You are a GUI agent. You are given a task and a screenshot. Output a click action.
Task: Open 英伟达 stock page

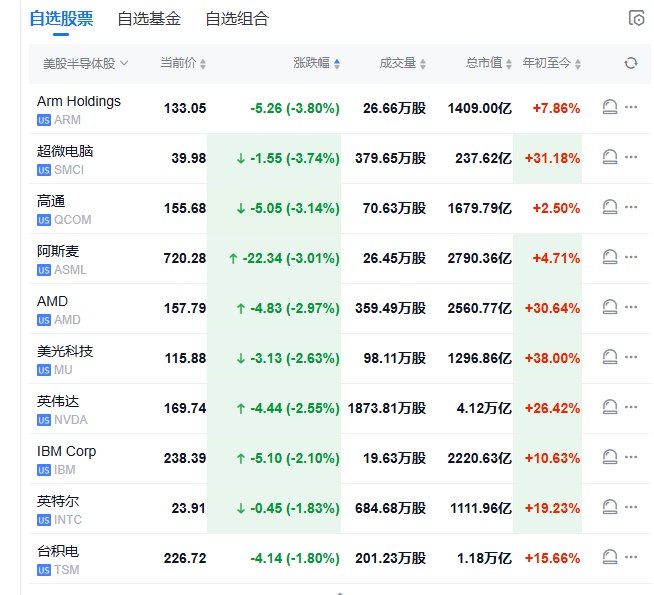pos(58,401)
